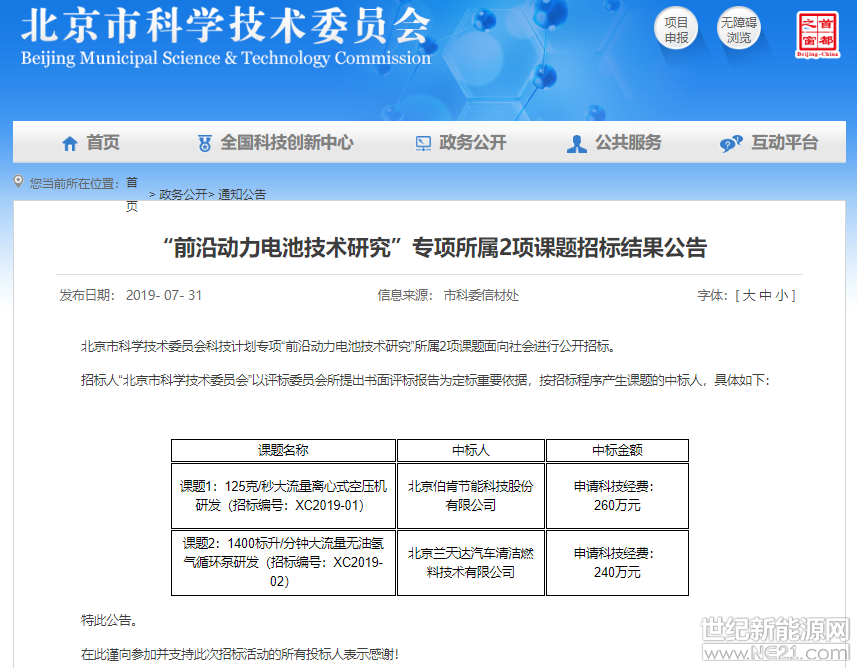Click the person icon beside 公共服务
Screen dimensions: 857x668
pyautogui.click(x=577, y=144)
